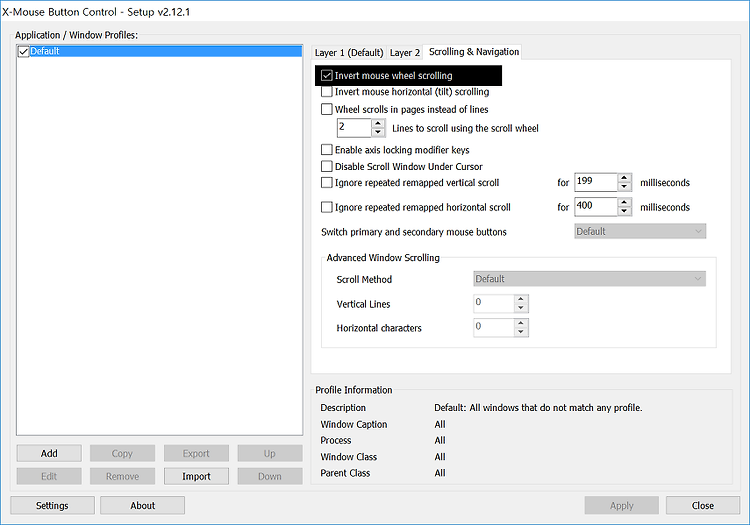Click the Process value All

[x=440, y=440]
